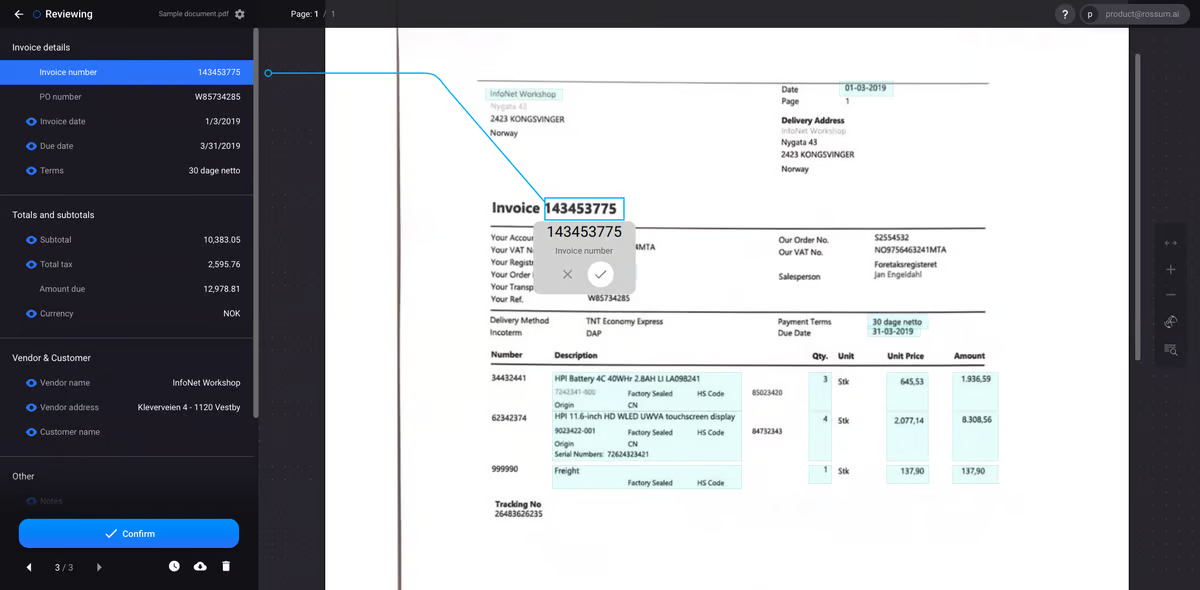Rotate the document page
This screenshot has width=1200, height=590.
pos(1169,321)
